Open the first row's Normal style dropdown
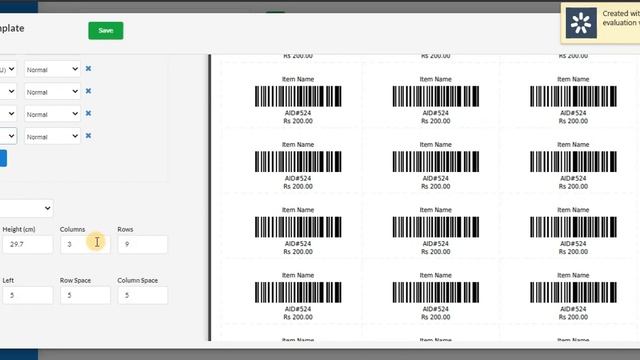 (52, 69)
